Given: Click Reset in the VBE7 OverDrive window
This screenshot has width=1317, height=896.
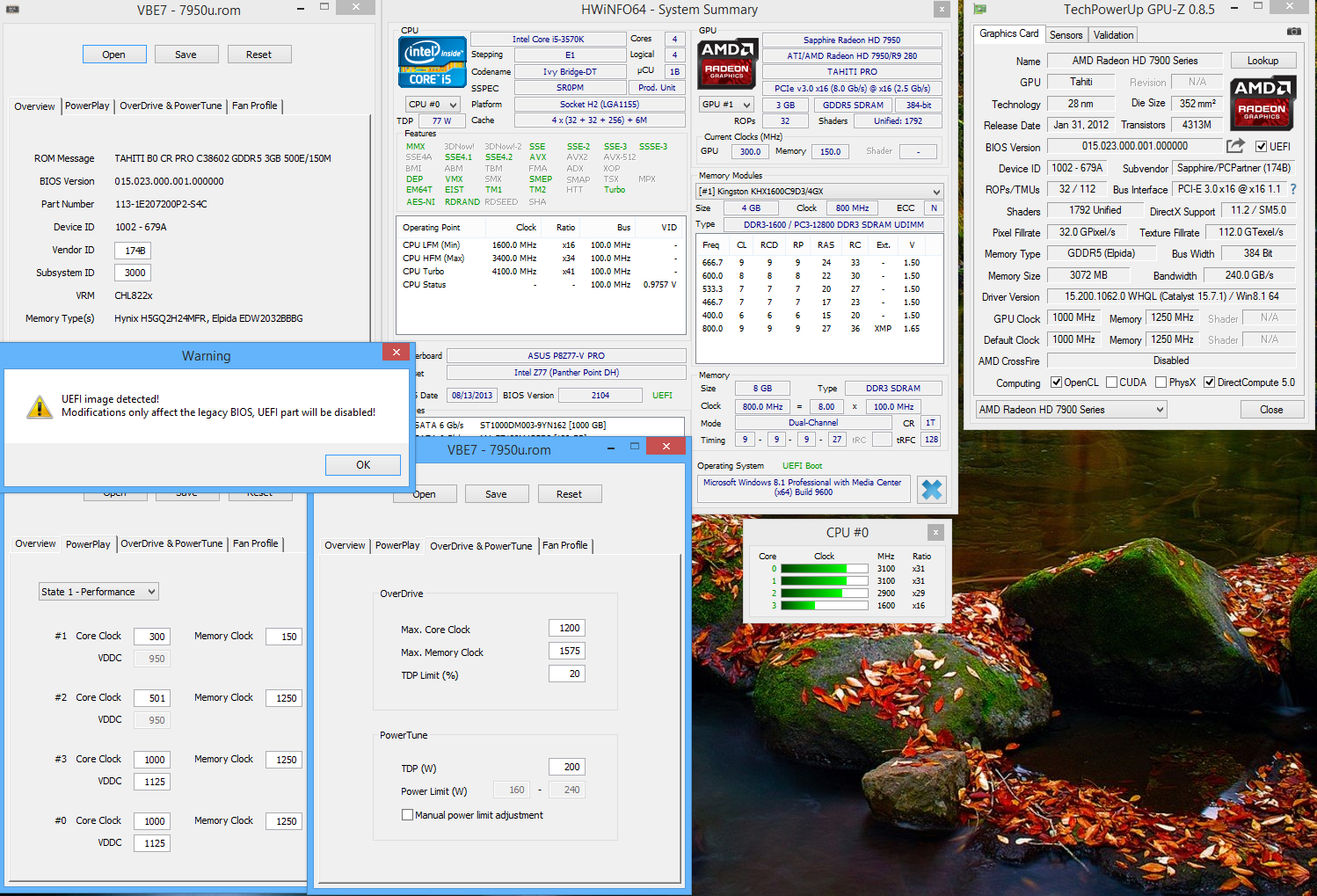Looking at the screenshot, I should coord(570,494).
